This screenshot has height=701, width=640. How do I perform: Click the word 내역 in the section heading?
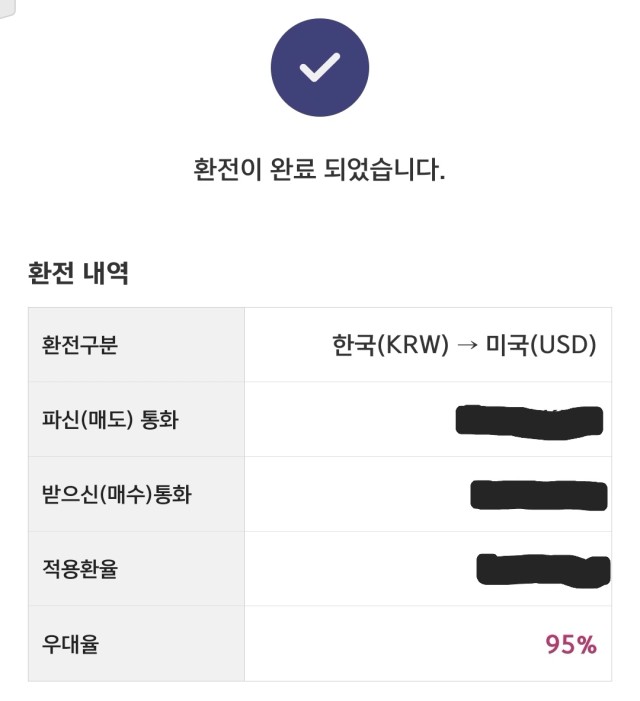click(x=106, y=273)
